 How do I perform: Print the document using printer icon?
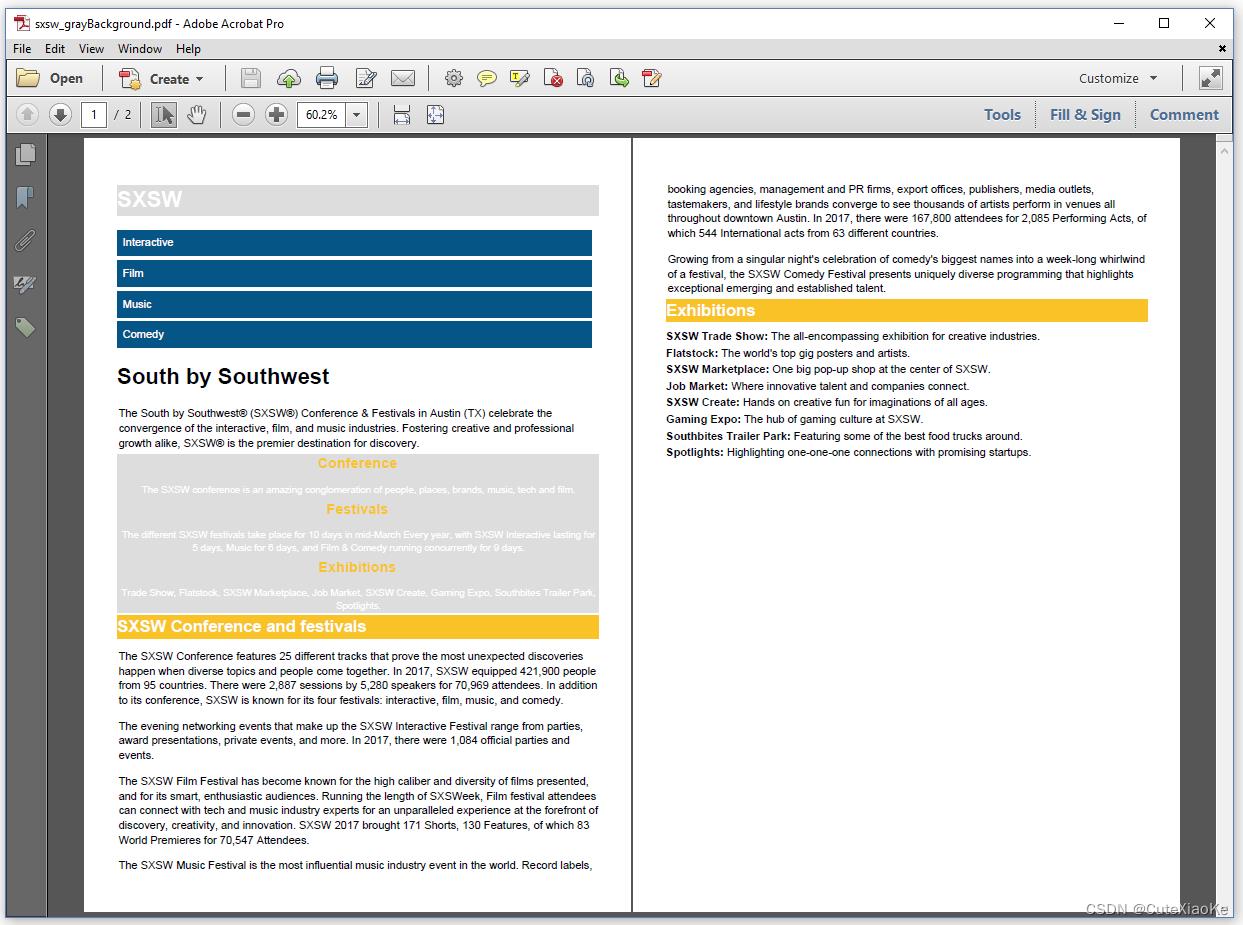point(327,78)
